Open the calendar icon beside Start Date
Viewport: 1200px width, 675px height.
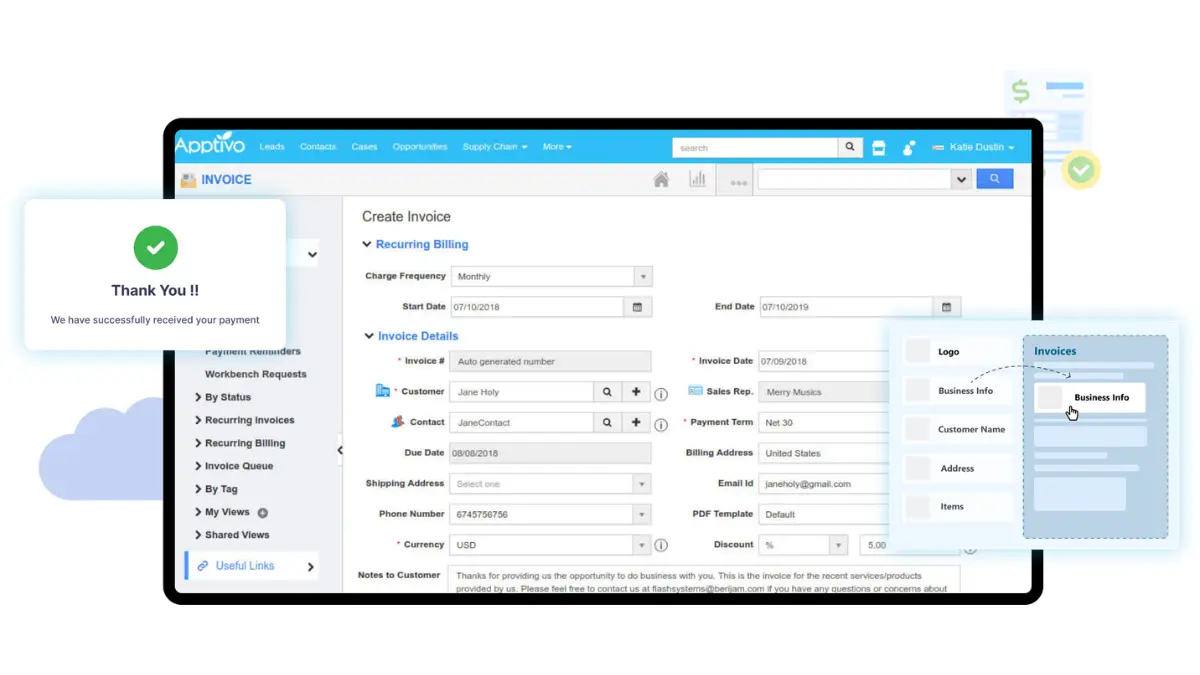pos(638,307)
